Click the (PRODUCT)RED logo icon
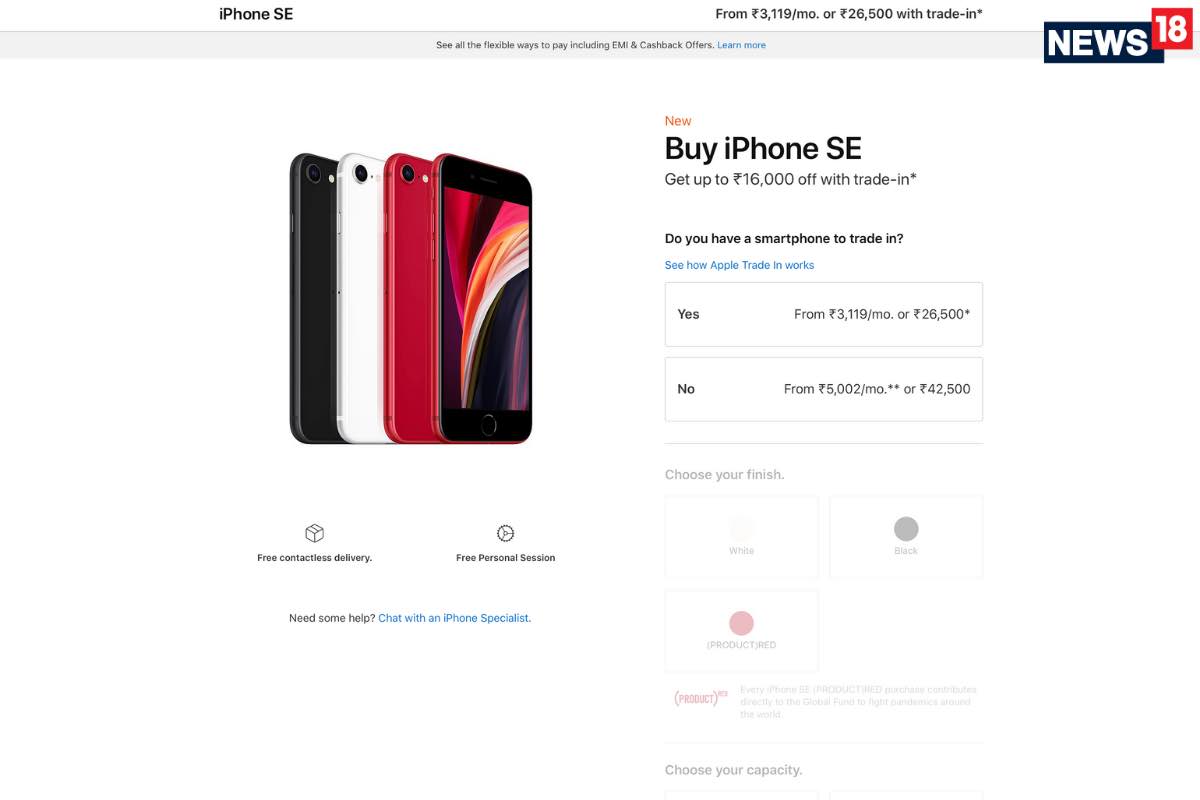Image resolution: width=1200 pixels, height=800 pixels. (700, 698)
